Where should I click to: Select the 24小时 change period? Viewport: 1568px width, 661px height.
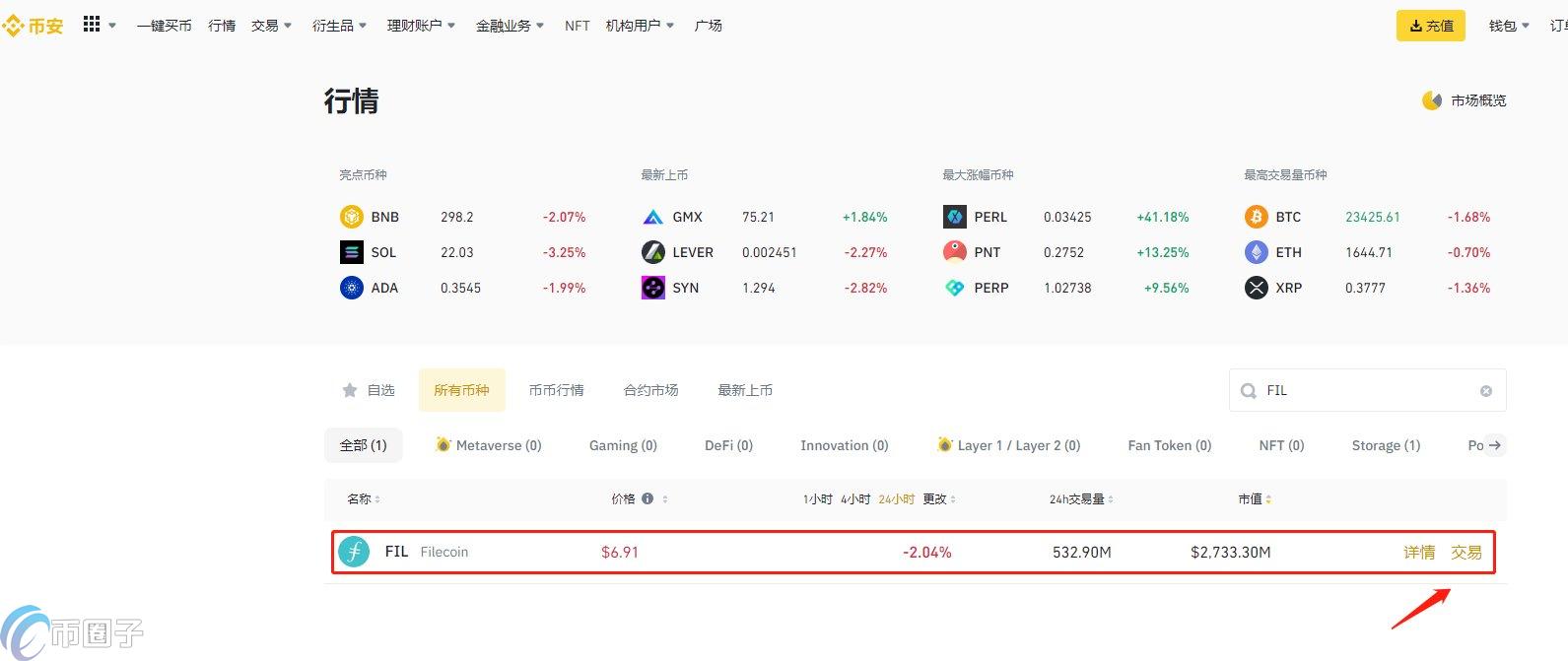pos(896,499)
